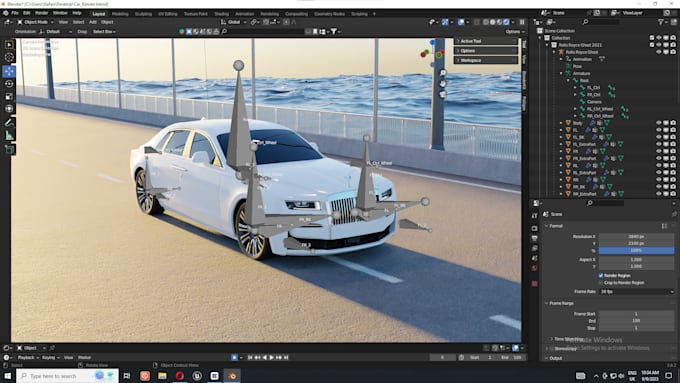The image size is (680, 383).
Task: Open the File menu
Action: 15,13
